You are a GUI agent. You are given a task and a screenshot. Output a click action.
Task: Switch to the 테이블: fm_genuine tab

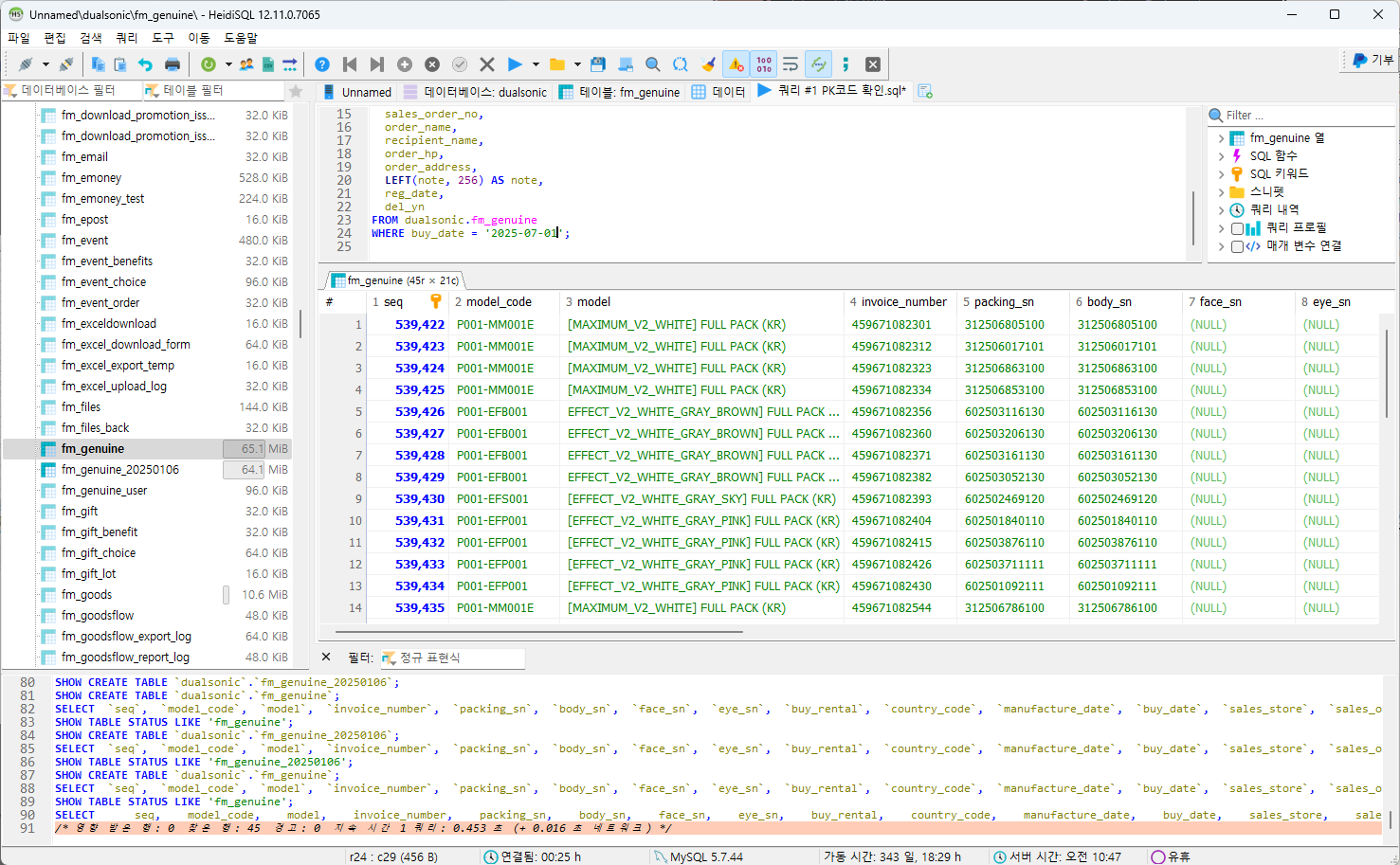tap(619, 92)
